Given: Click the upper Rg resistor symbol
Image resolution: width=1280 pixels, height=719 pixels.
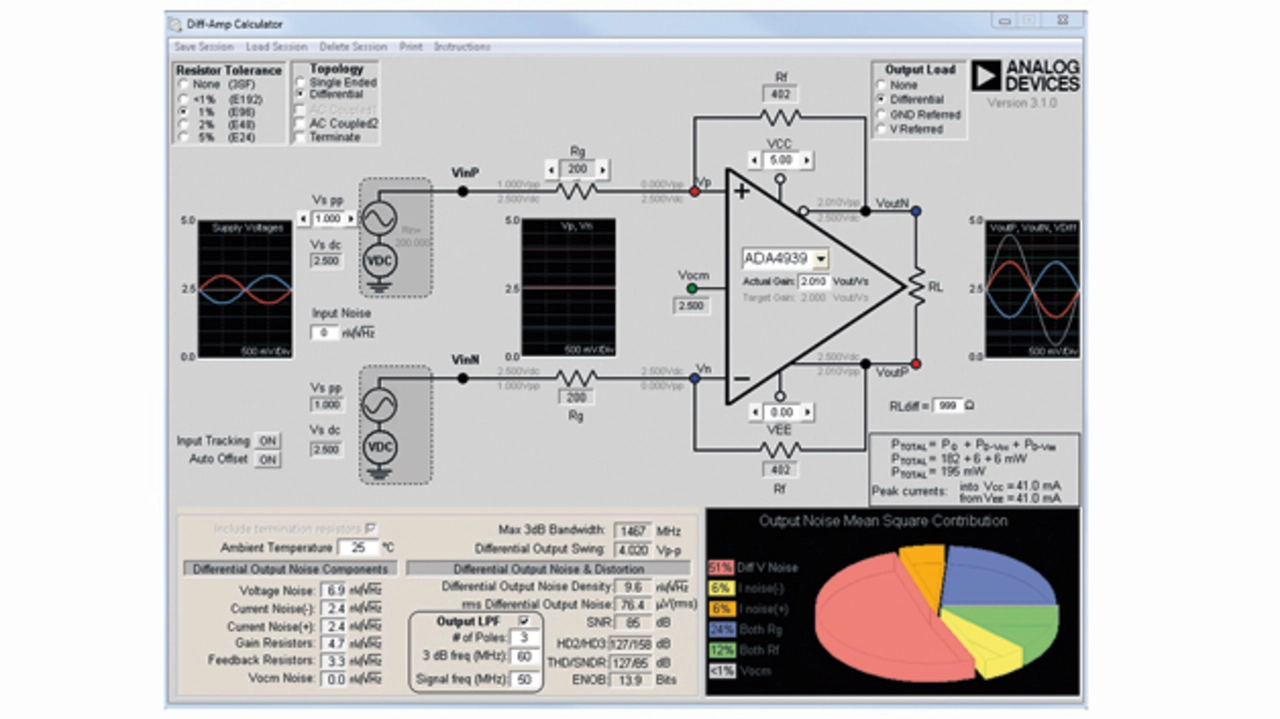Looking at the screenshot, I should 577,191.
